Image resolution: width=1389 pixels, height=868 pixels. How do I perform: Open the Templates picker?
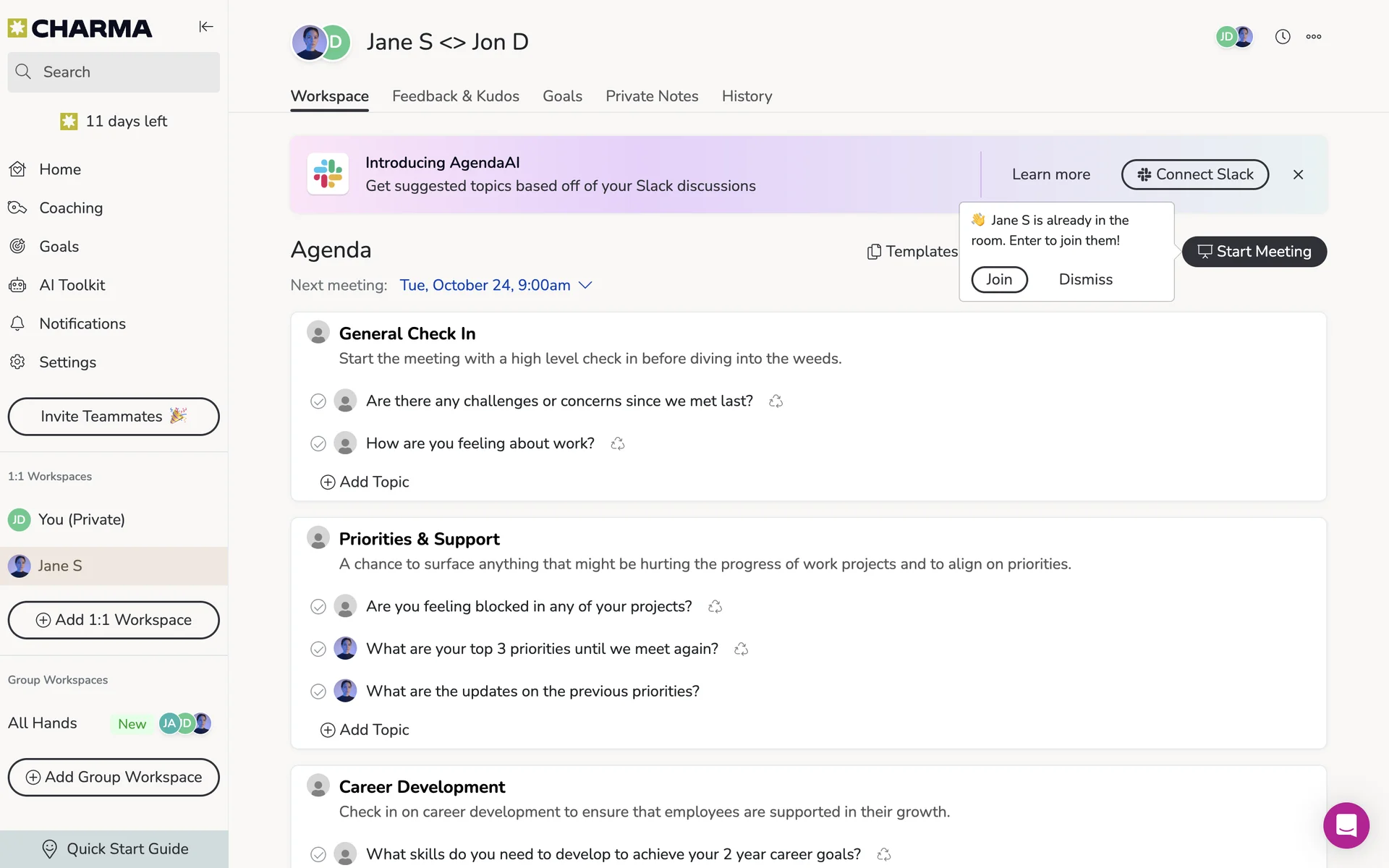click(x=912, y=252)
